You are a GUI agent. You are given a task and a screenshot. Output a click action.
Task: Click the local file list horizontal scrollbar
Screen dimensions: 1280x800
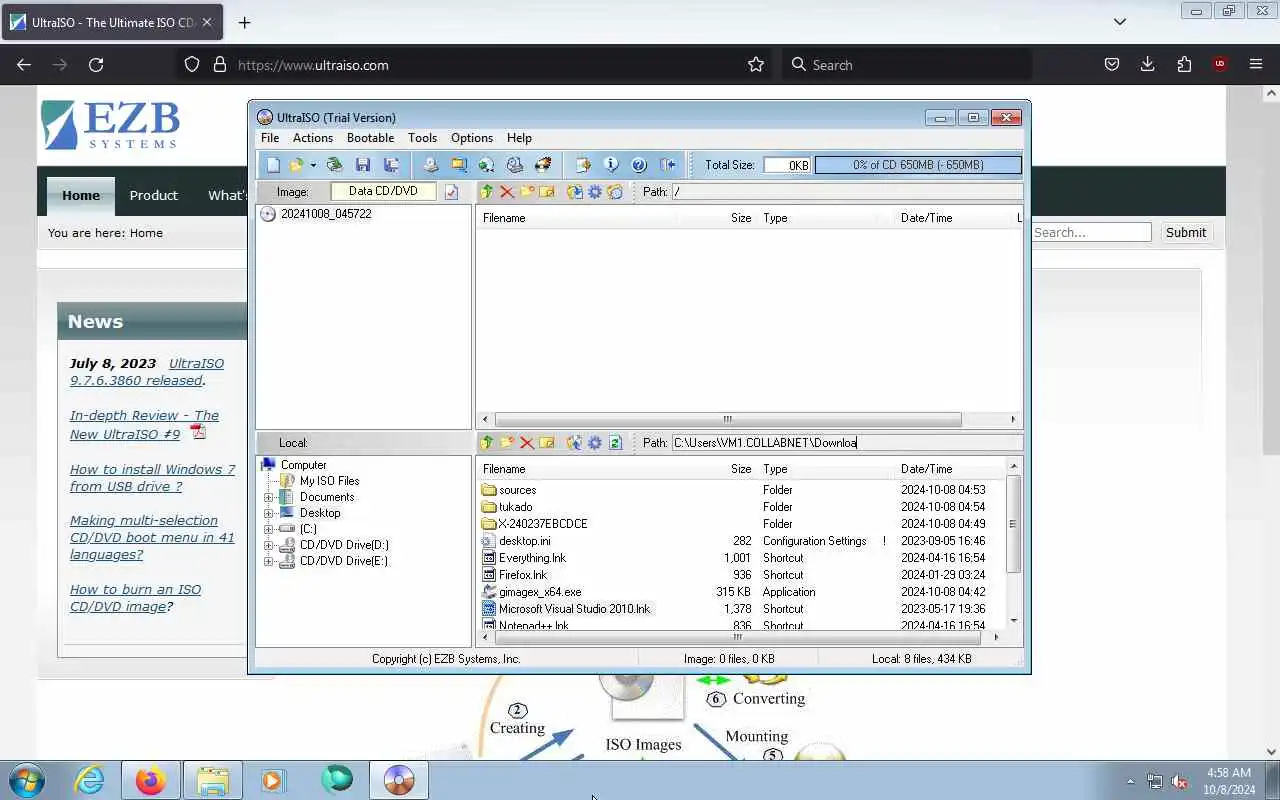pos(738,636)
